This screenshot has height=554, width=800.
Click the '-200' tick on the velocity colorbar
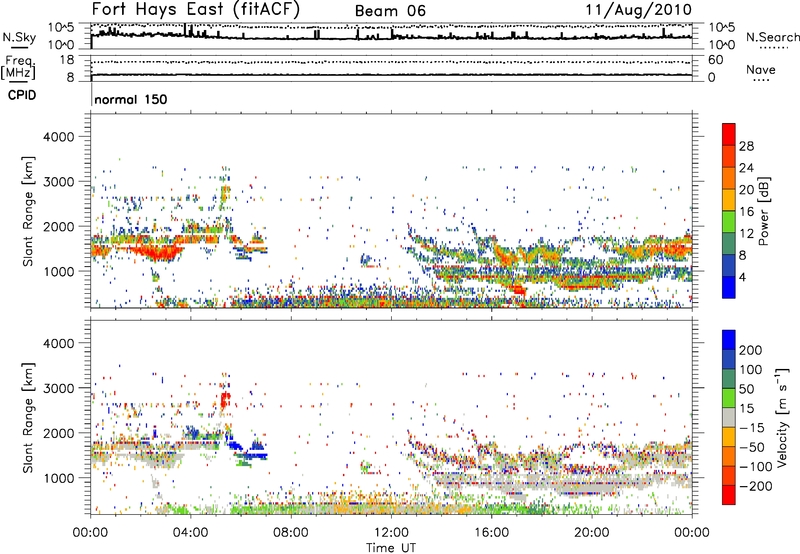click(x=755, y=486)
